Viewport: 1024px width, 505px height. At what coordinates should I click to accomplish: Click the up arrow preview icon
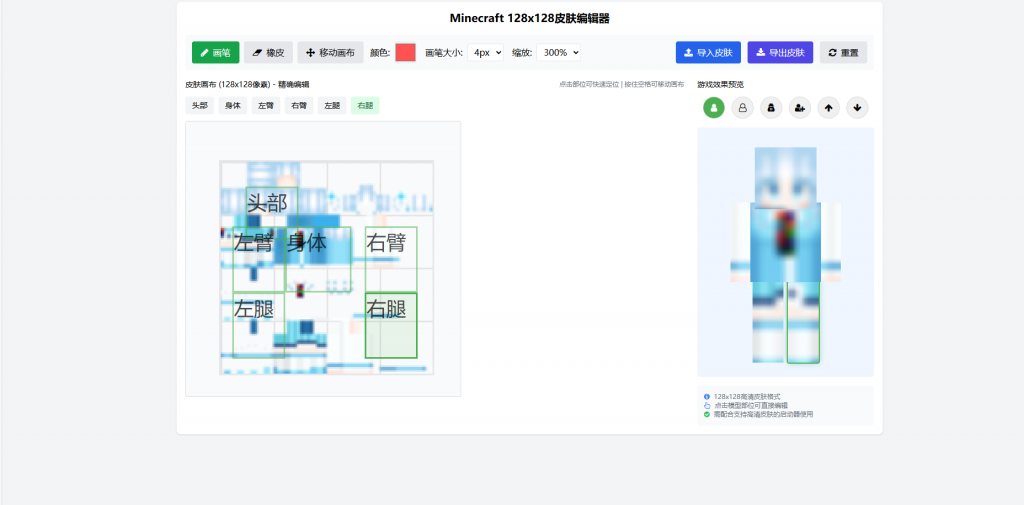[x=829, y=108]
